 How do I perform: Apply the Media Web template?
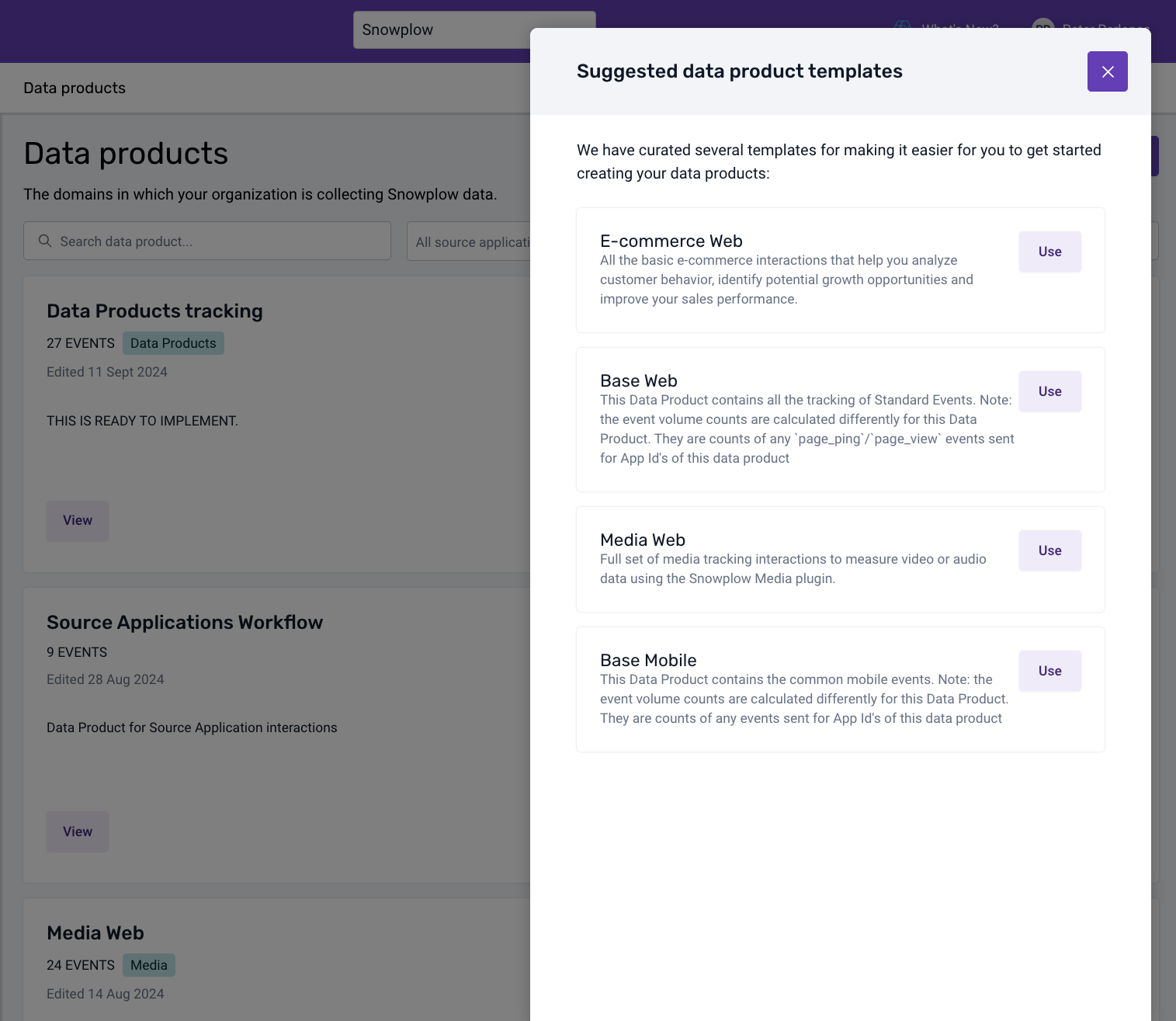pyautogui.click(x=1049, y=550)
